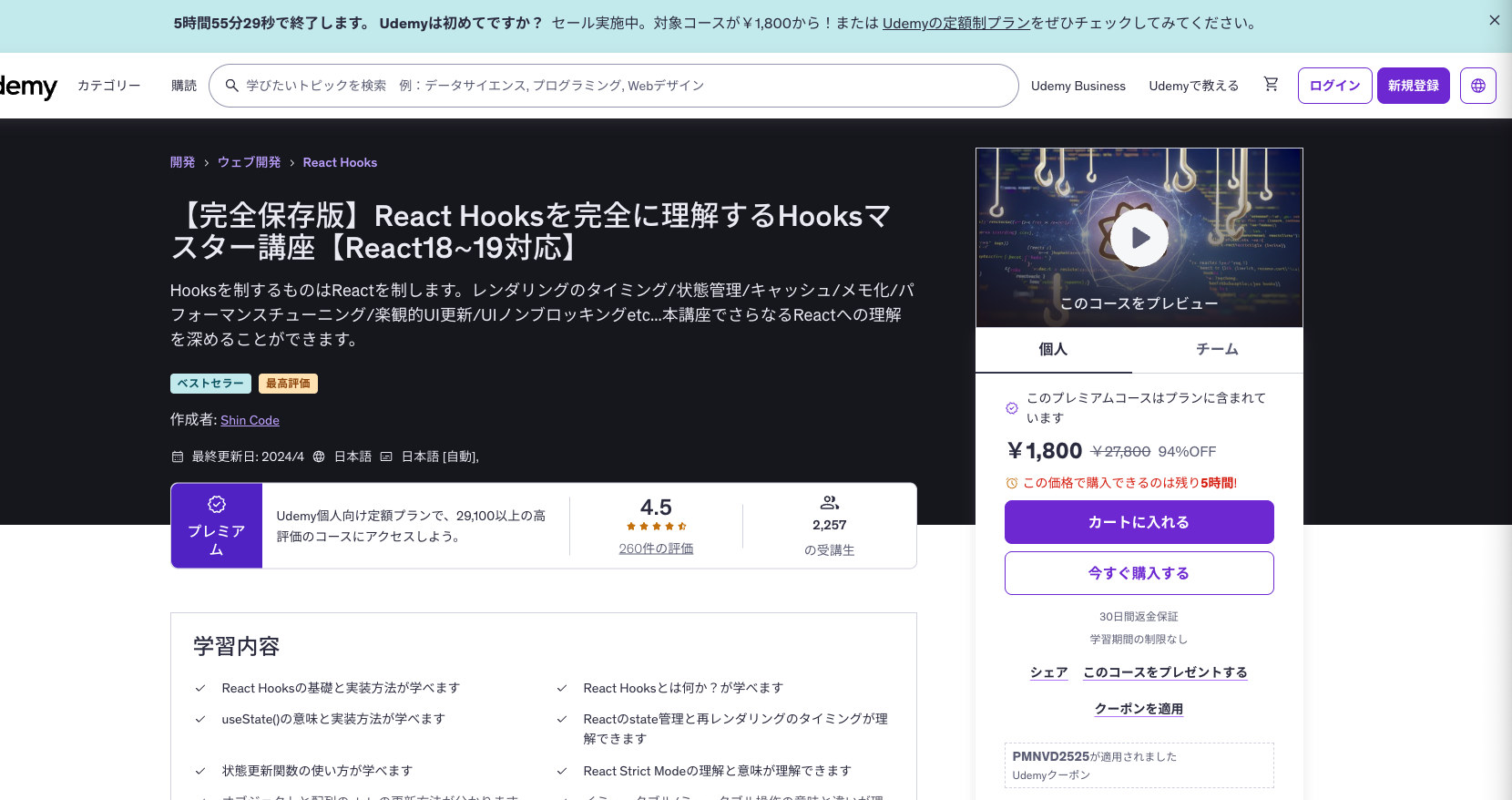This screenshot has height=800, width=1512.
Task: Go to ウェブ開発 breadcrumb
Action: click(249, 162)
